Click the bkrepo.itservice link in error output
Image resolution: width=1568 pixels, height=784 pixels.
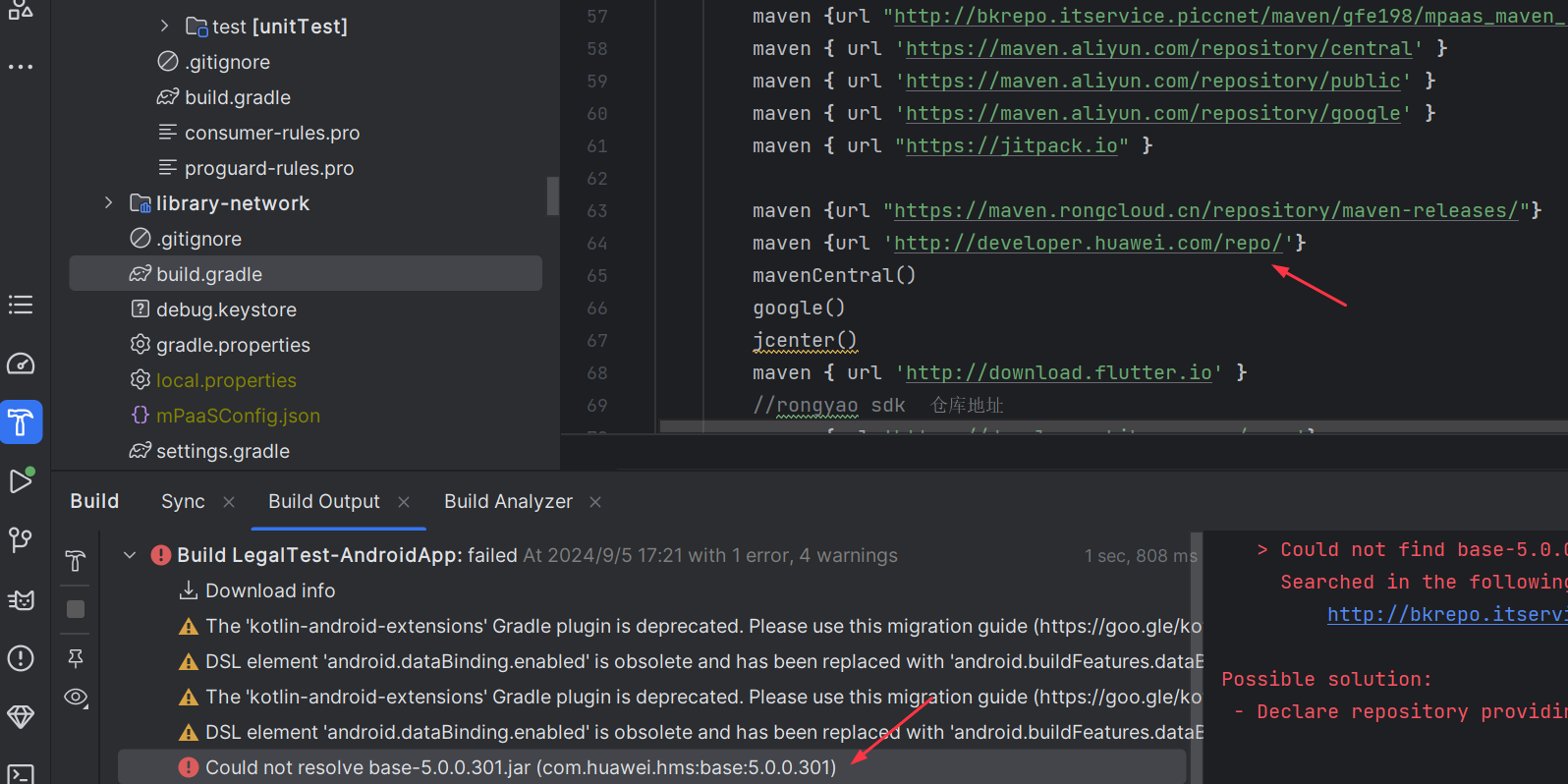point(1446,614)
